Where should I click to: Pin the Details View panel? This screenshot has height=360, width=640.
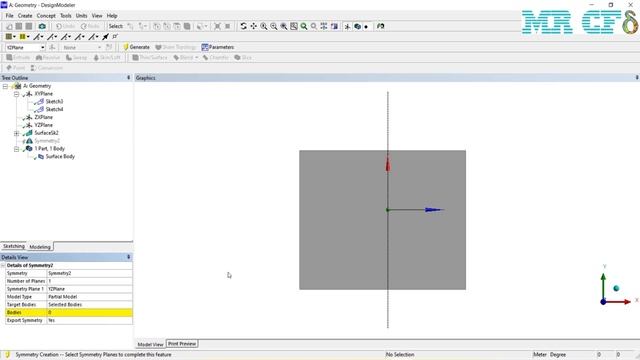pyautogui.click(x=129, y=257)
